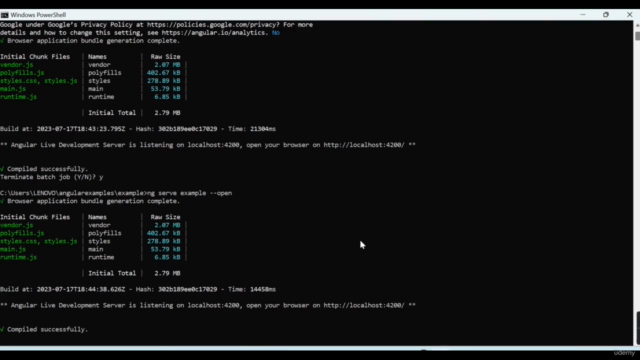This screenshot has height=360, width=640.
Task: Click the 'ng serve example --open' command
Action: [x=189, y=193]
